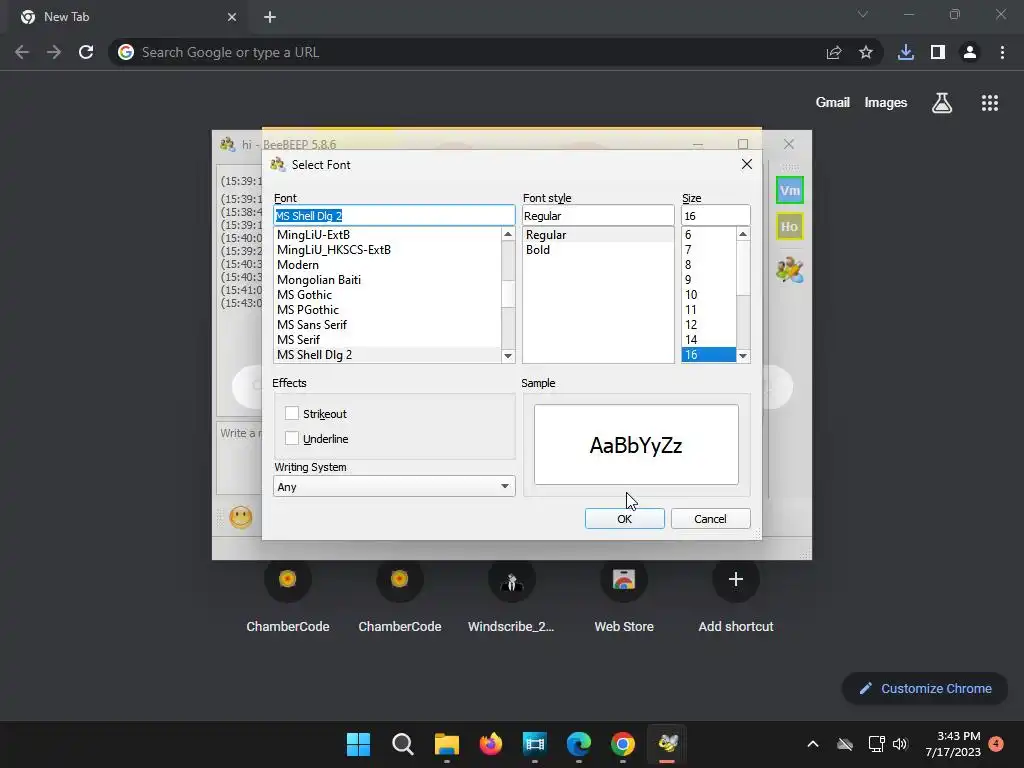Click the Font style input field
Viewport: 1024px width, 768px height.
click(x=598, y=216)
